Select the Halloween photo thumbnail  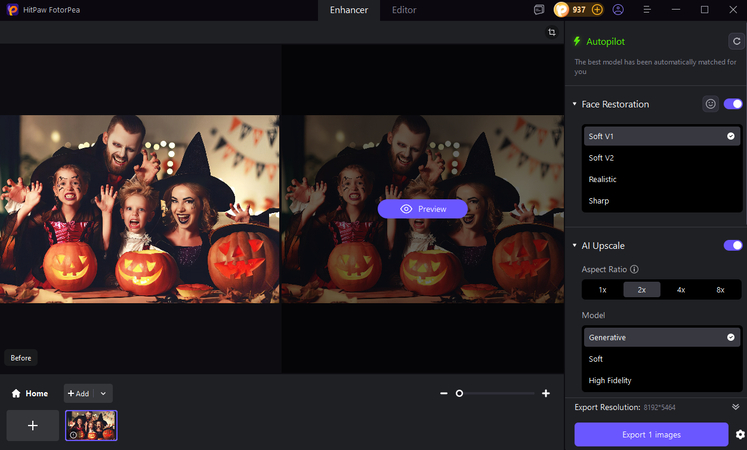pyautogui.click(x=91, y=425)
